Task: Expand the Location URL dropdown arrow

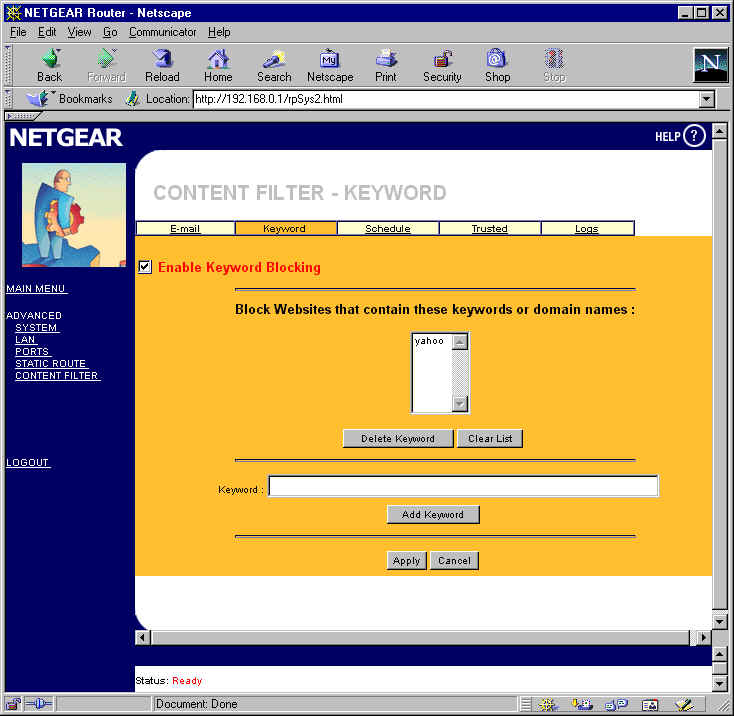Action: [x=706, y=99]
